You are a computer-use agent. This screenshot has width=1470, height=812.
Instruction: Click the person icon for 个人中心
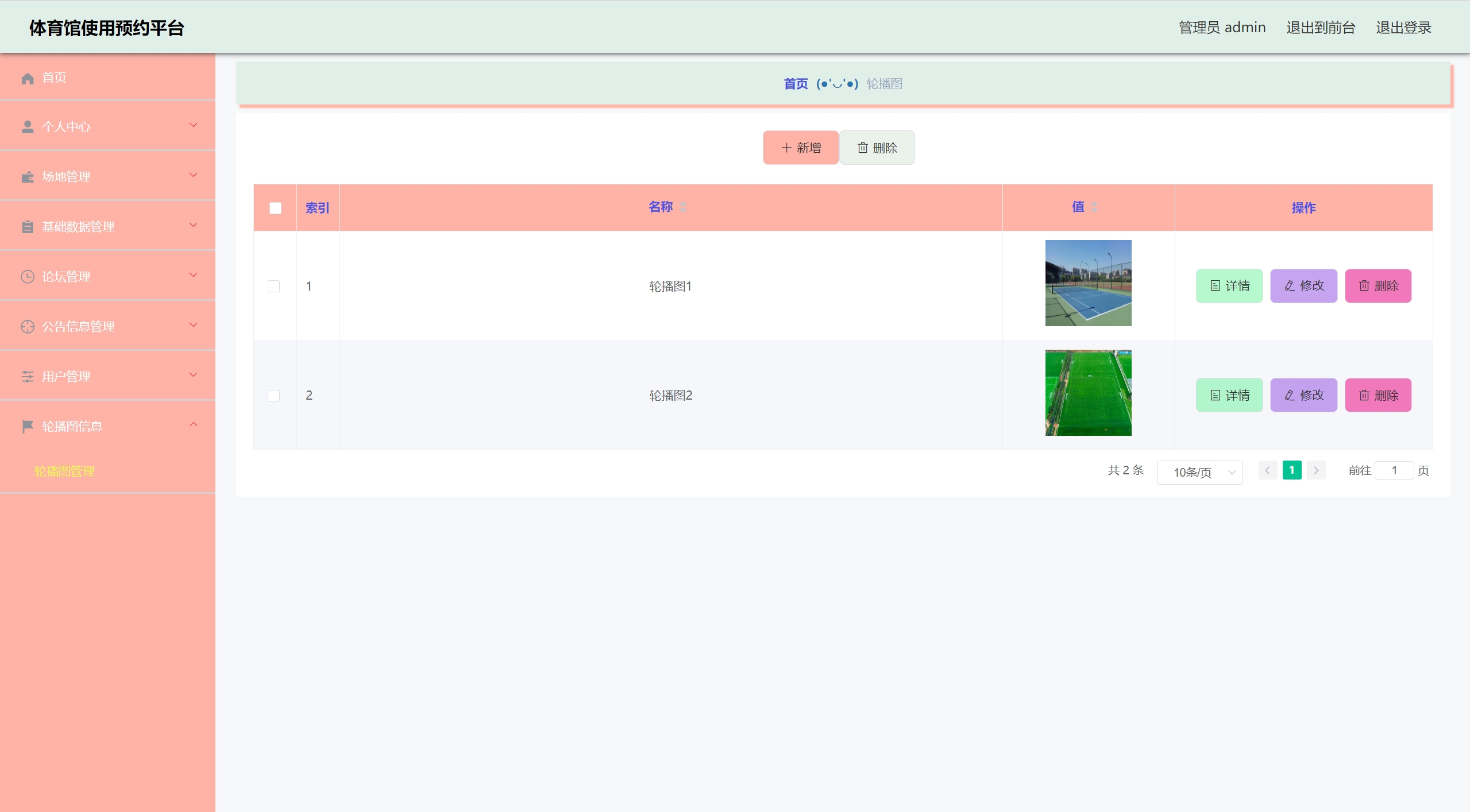coord(28,127)
